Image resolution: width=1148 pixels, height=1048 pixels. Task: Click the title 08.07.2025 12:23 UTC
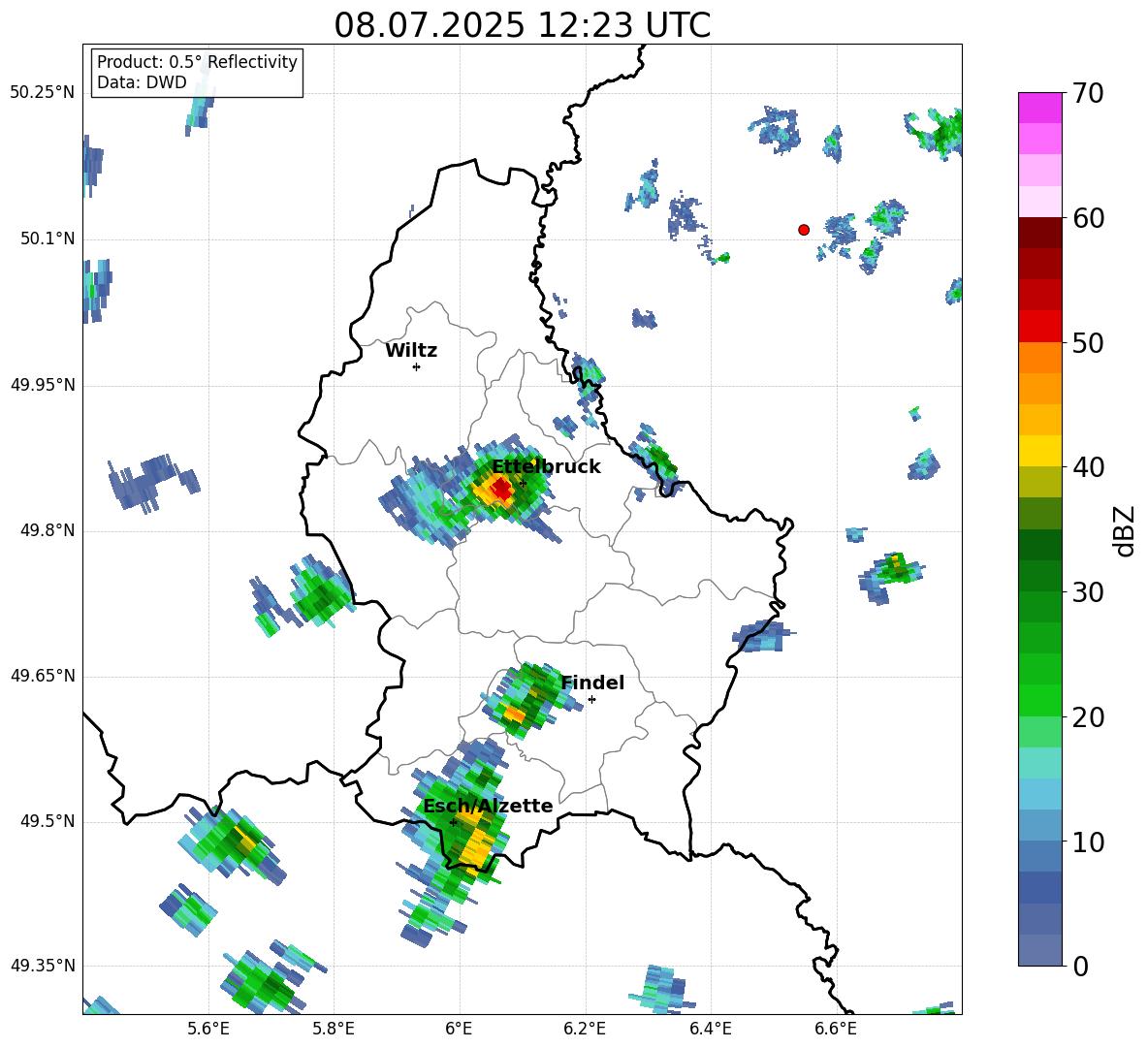click(x=522, y=25)
